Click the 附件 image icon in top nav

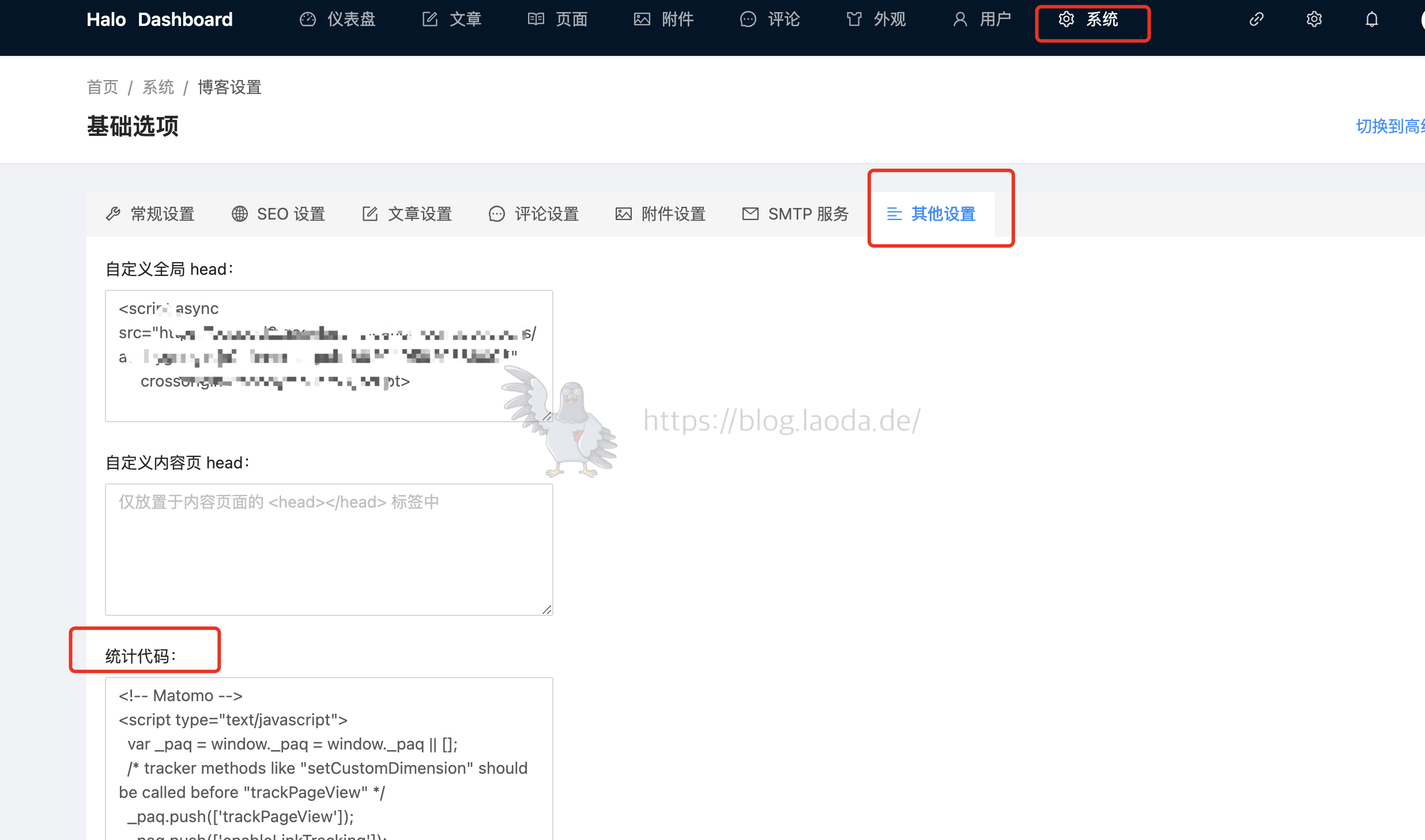coord(642,20)
